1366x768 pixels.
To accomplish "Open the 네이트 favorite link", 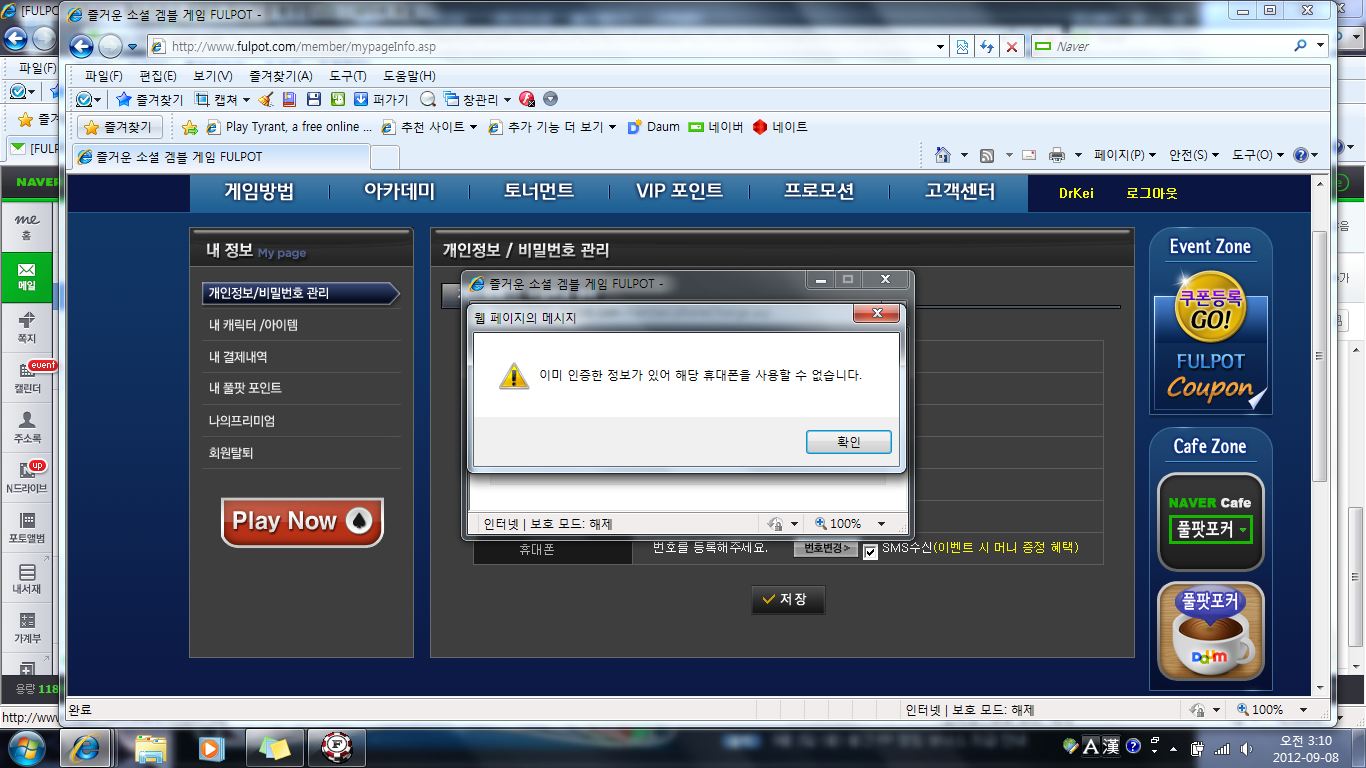I will pos(780,127).
